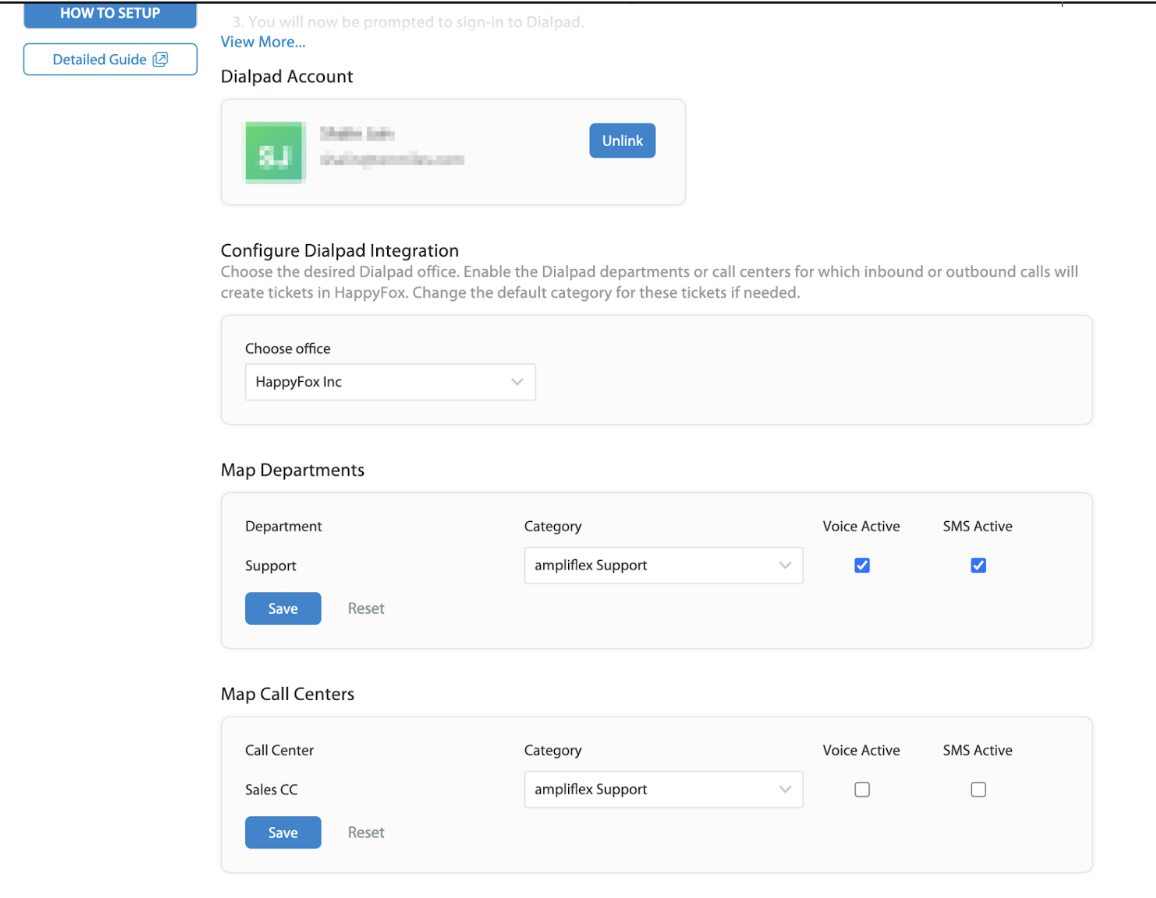Click the Map Call Centers heading

coord(288,695)
